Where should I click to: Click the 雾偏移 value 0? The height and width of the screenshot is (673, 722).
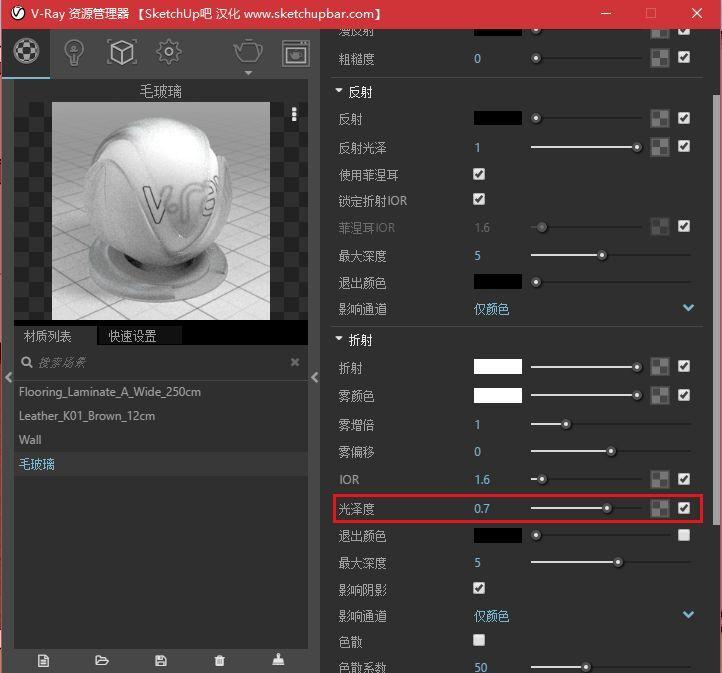tap(477, 452)
